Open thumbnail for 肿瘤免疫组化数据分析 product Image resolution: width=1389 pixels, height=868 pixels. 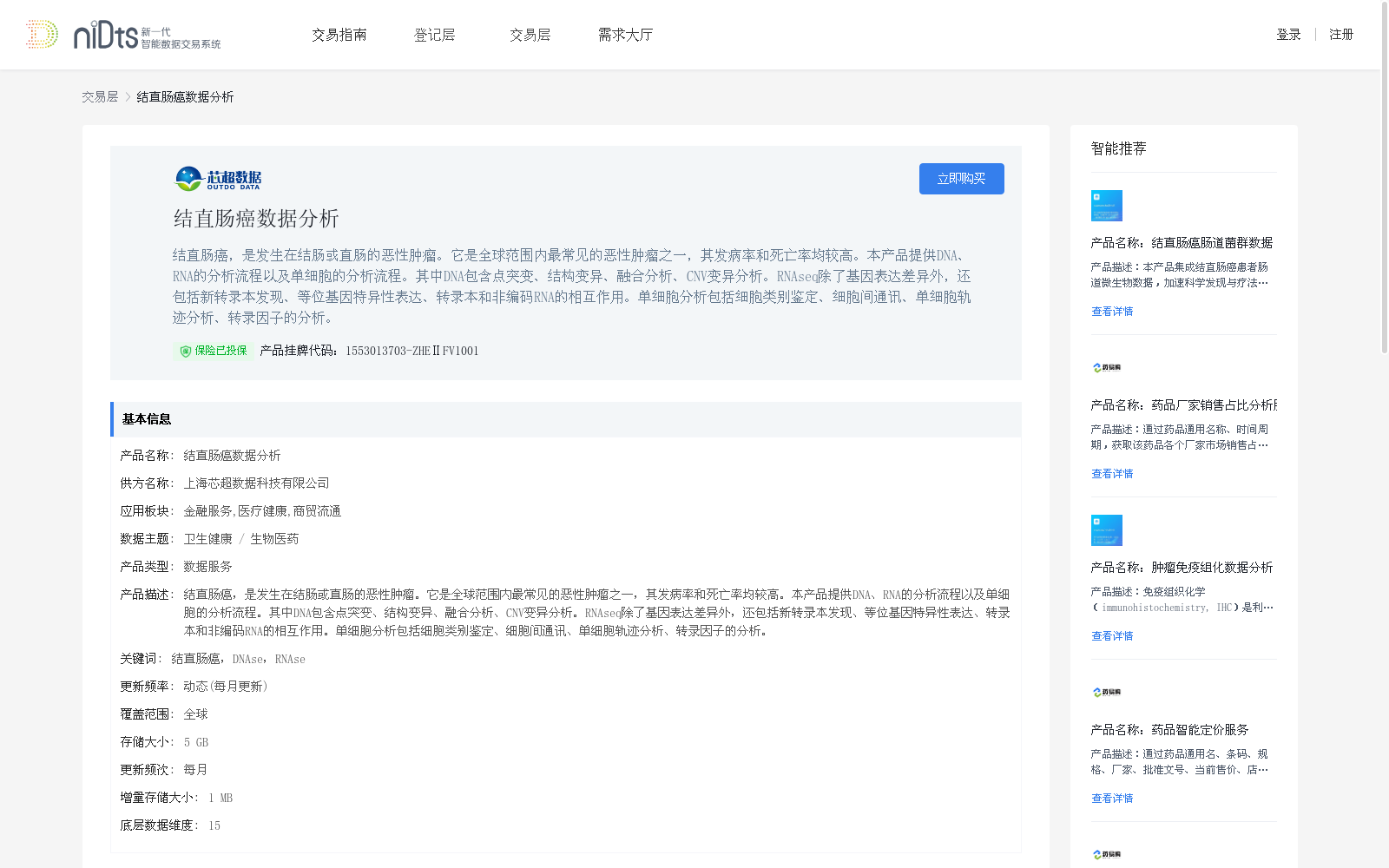1107,530
